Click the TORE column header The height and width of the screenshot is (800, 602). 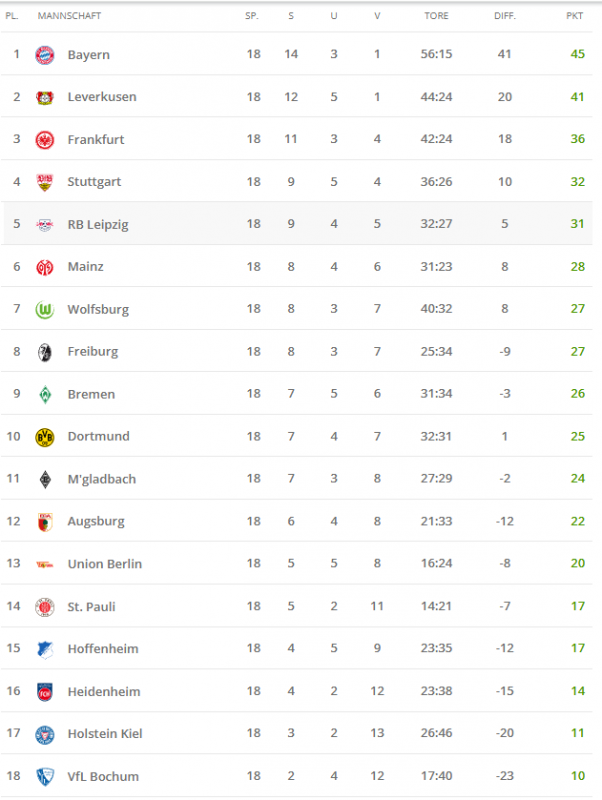436,16
